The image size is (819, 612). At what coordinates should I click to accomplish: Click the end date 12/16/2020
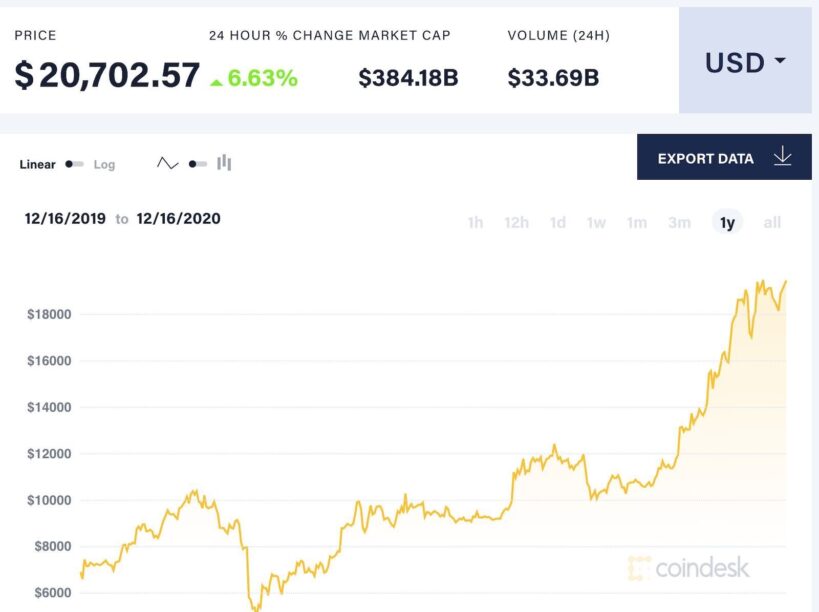click(178, 219)
